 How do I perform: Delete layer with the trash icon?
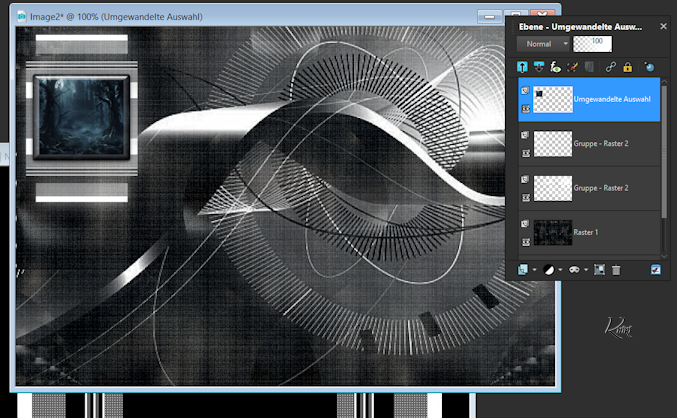tap(616, 269)
